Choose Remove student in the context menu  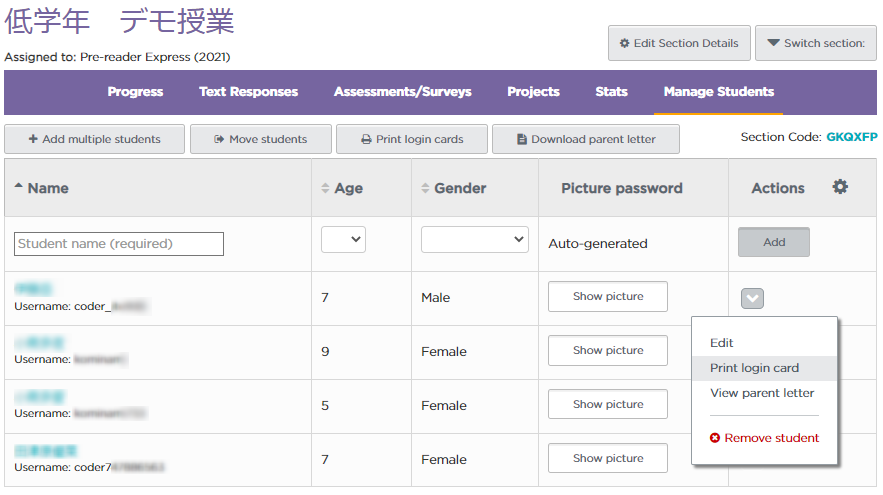tap(764, 438)
